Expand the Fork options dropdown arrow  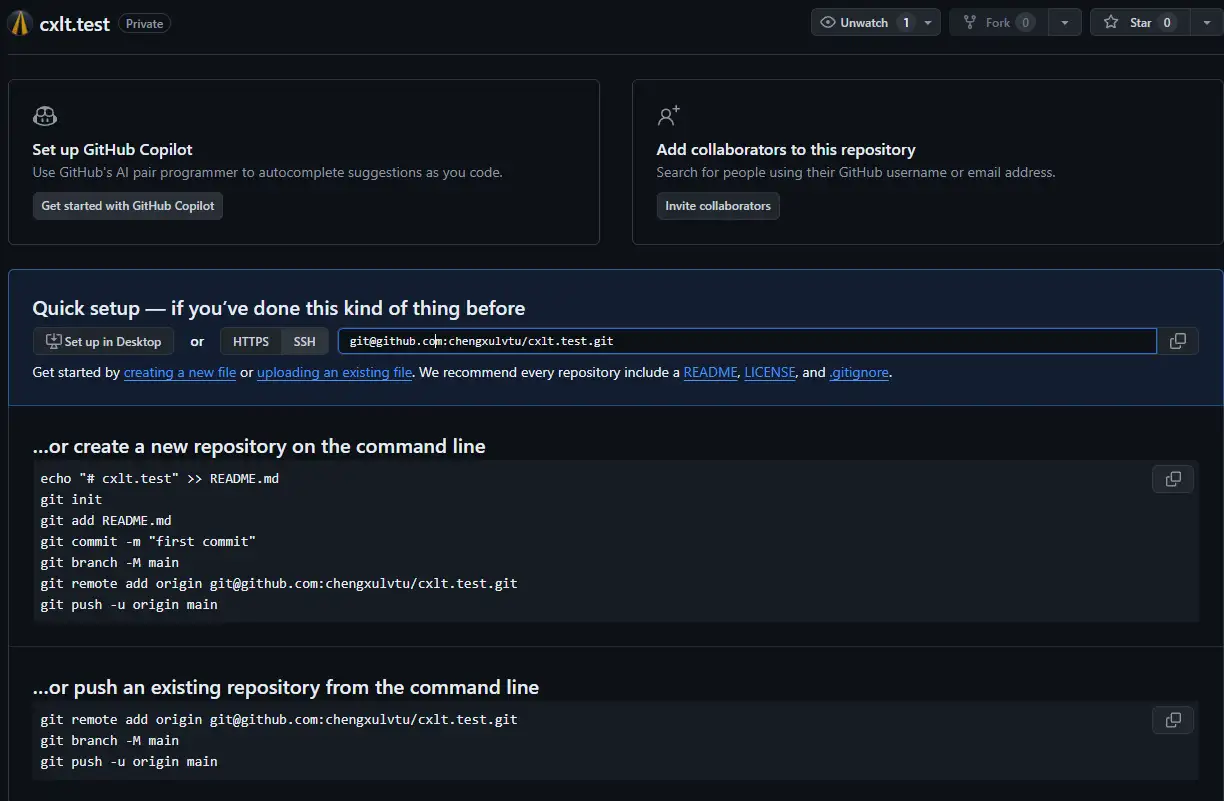click(1064, 23)
